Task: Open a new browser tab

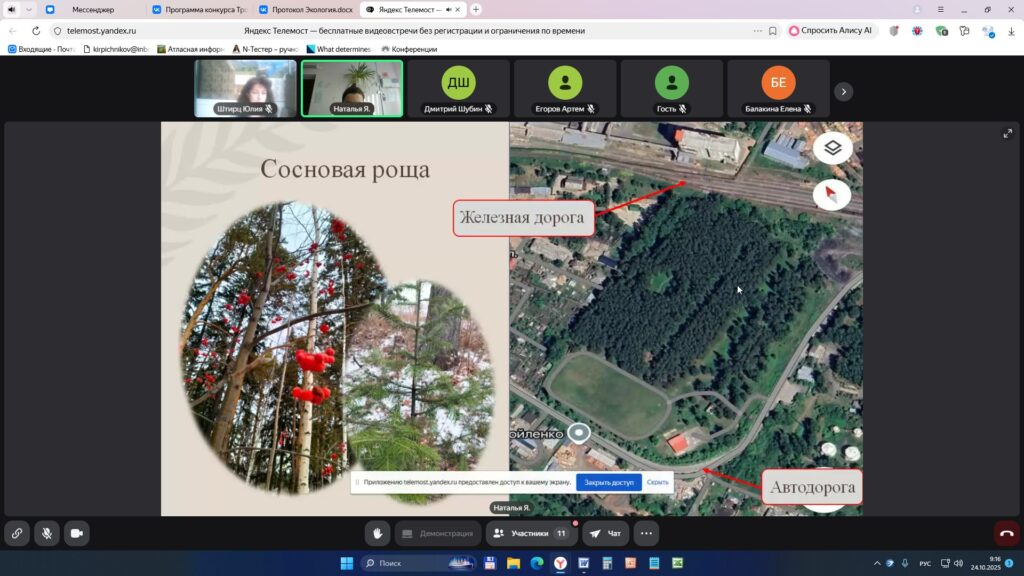Action: 476,9
